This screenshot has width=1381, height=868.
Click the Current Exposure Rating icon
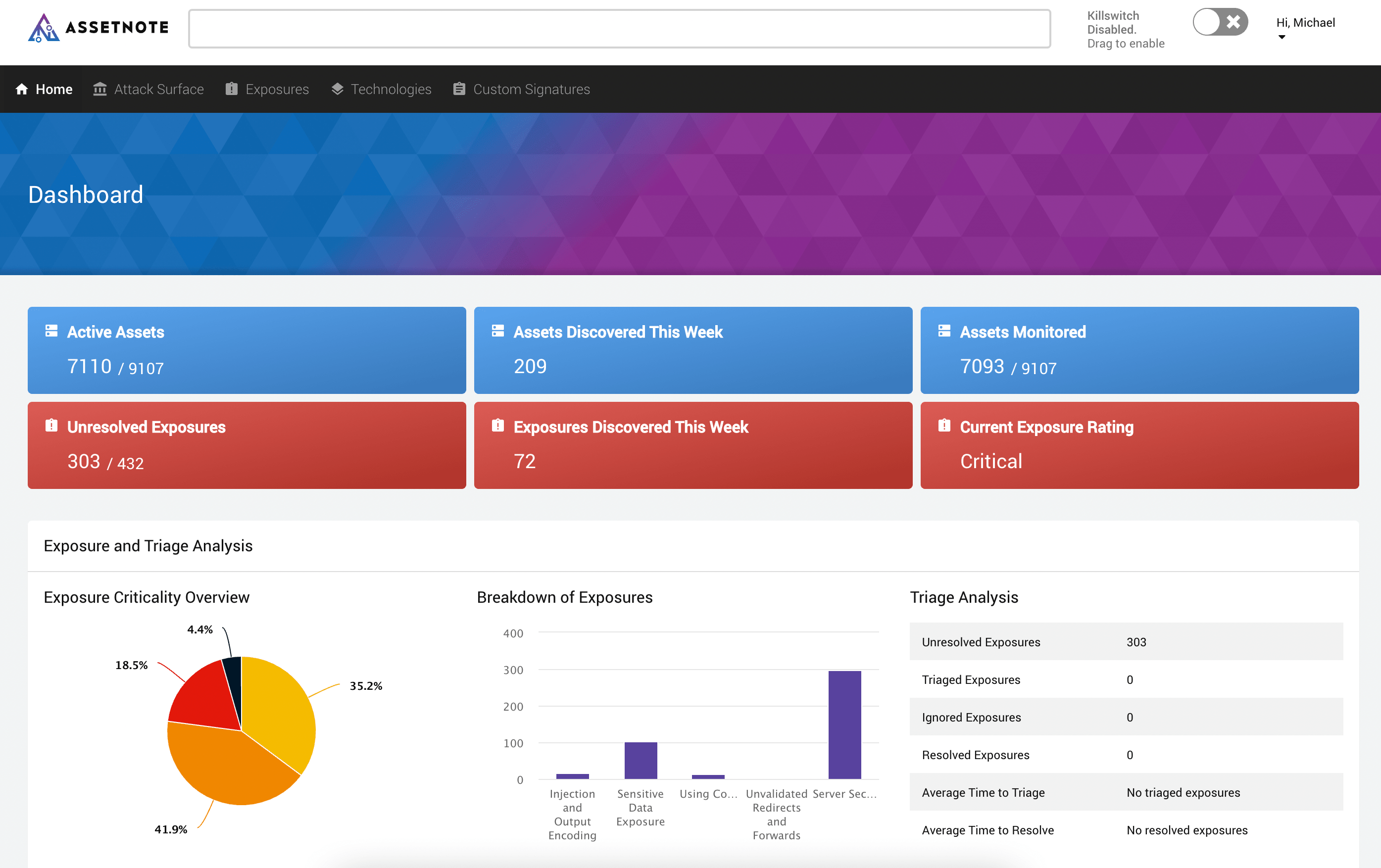click(944, 426)
